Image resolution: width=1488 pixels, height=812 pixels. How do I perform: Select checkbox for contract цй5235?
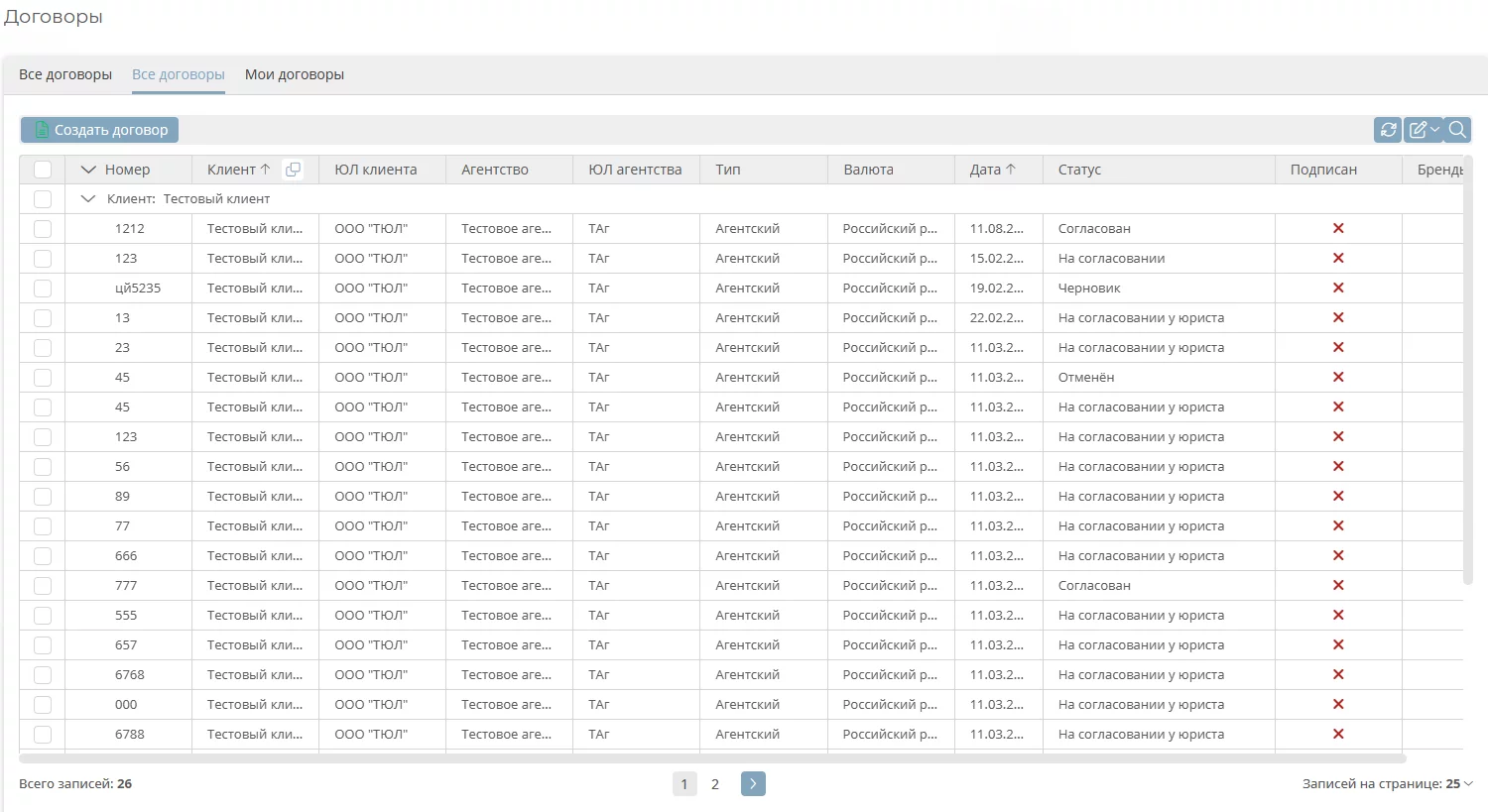[x=43, y=289]
